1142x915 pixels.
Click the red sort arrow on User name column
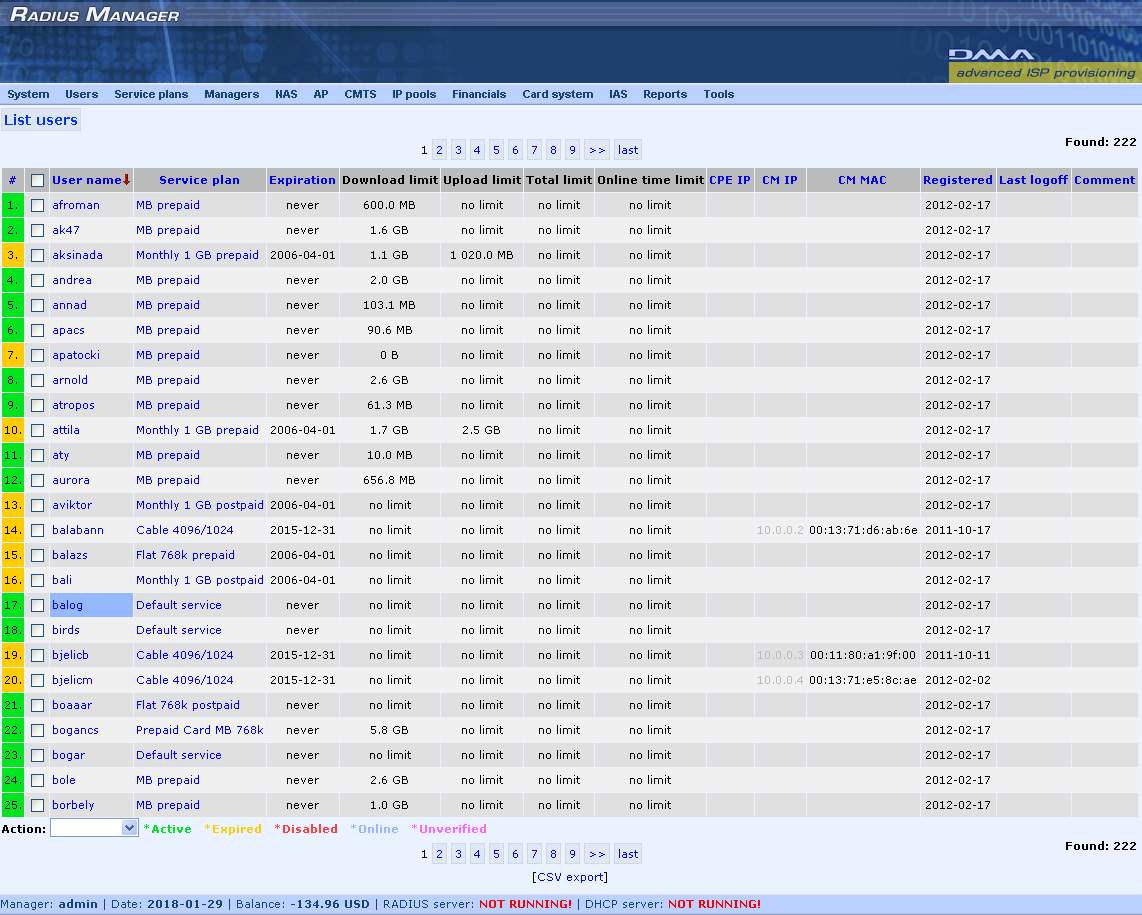point(127,180)
